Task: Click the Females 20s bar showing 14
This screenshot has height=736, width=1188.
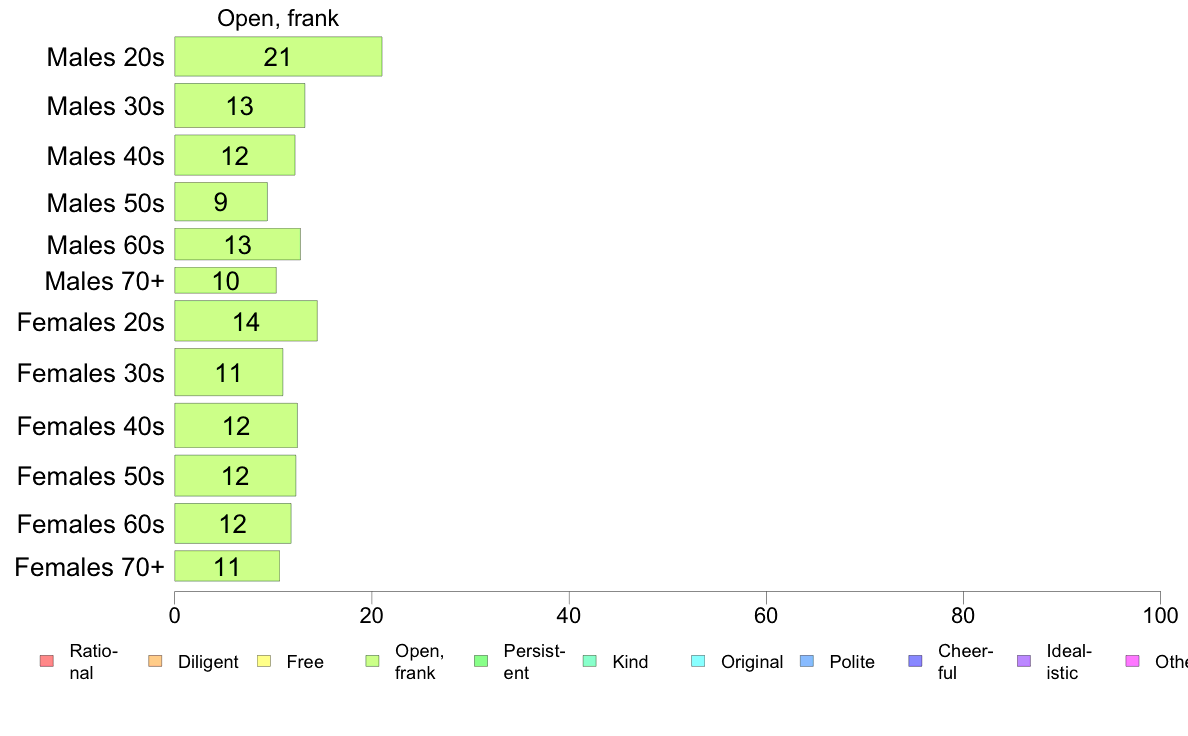Action: (x=245, y=321)
